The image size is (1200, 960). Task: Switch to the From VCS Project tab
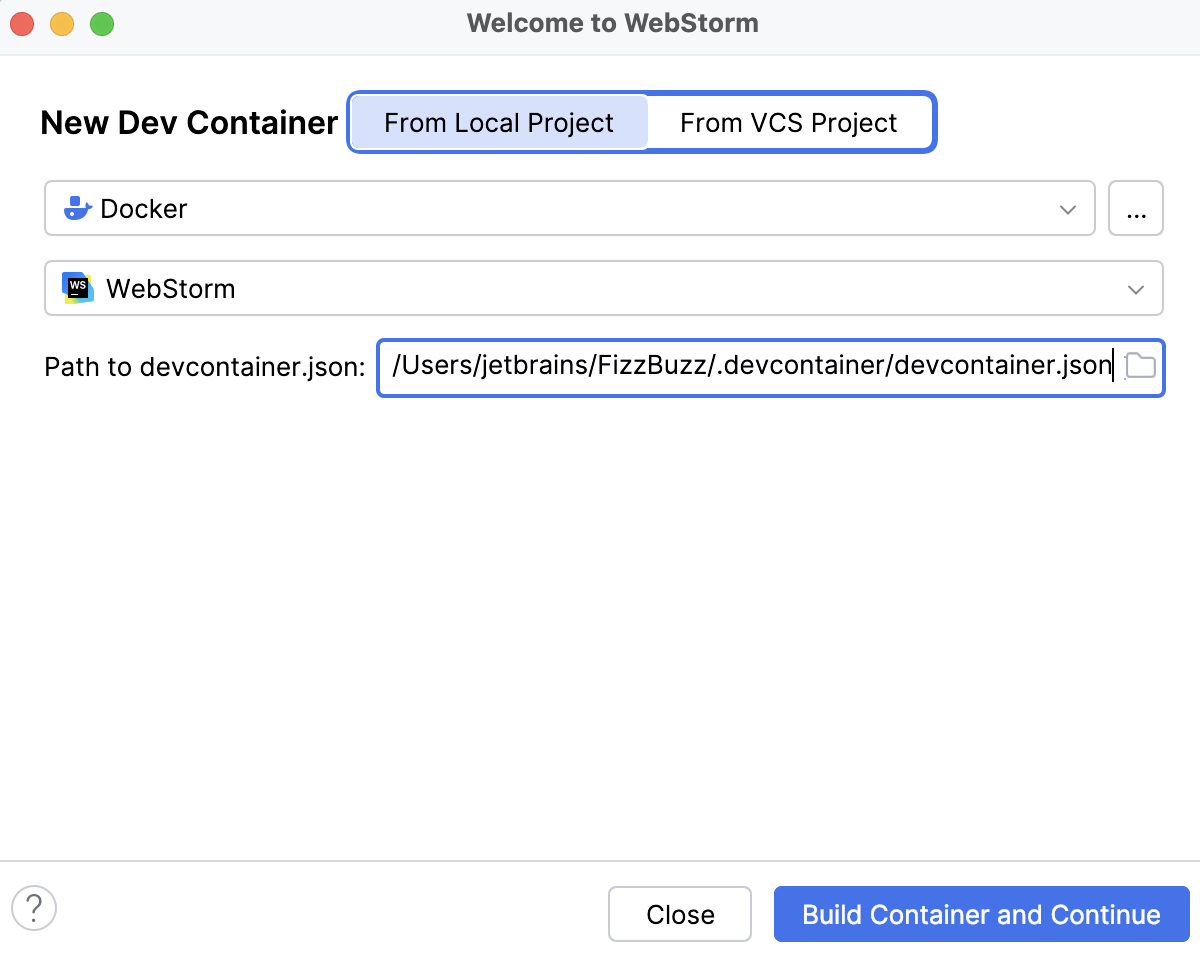788,122
